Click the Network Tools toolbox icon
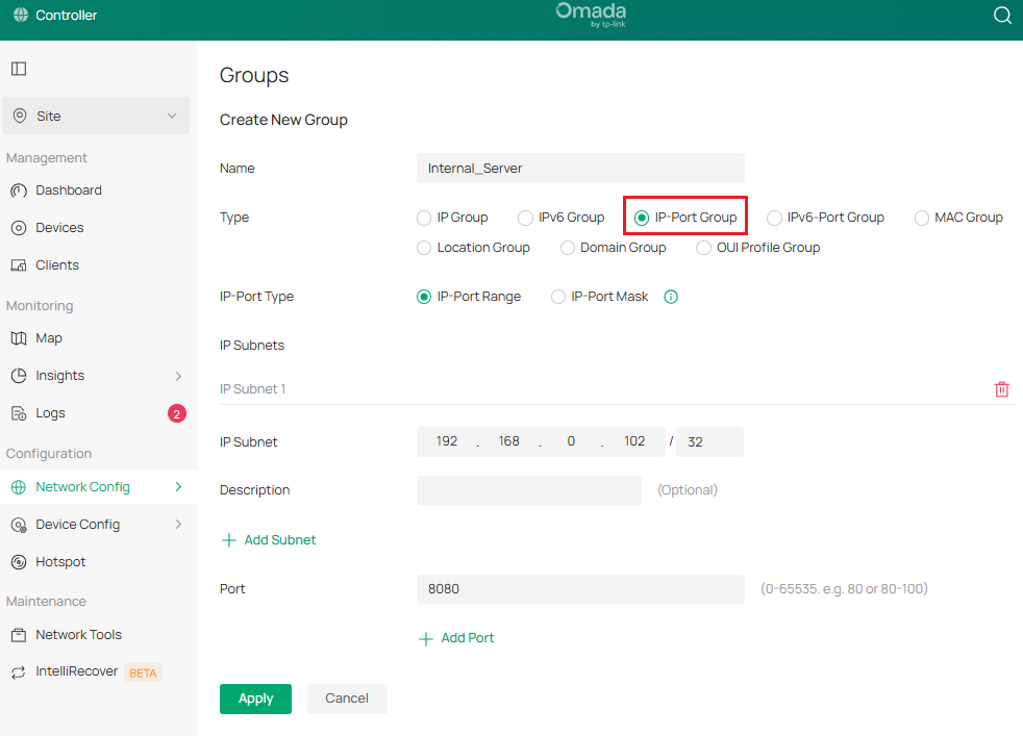Viewport: 1023px width, 736px height. point(19,634)
